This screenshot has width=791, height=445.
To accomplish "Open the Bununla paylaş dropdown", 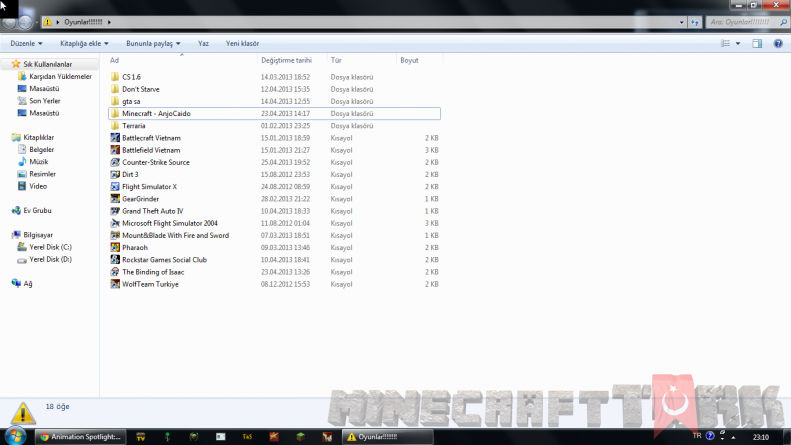I will 153,43.
